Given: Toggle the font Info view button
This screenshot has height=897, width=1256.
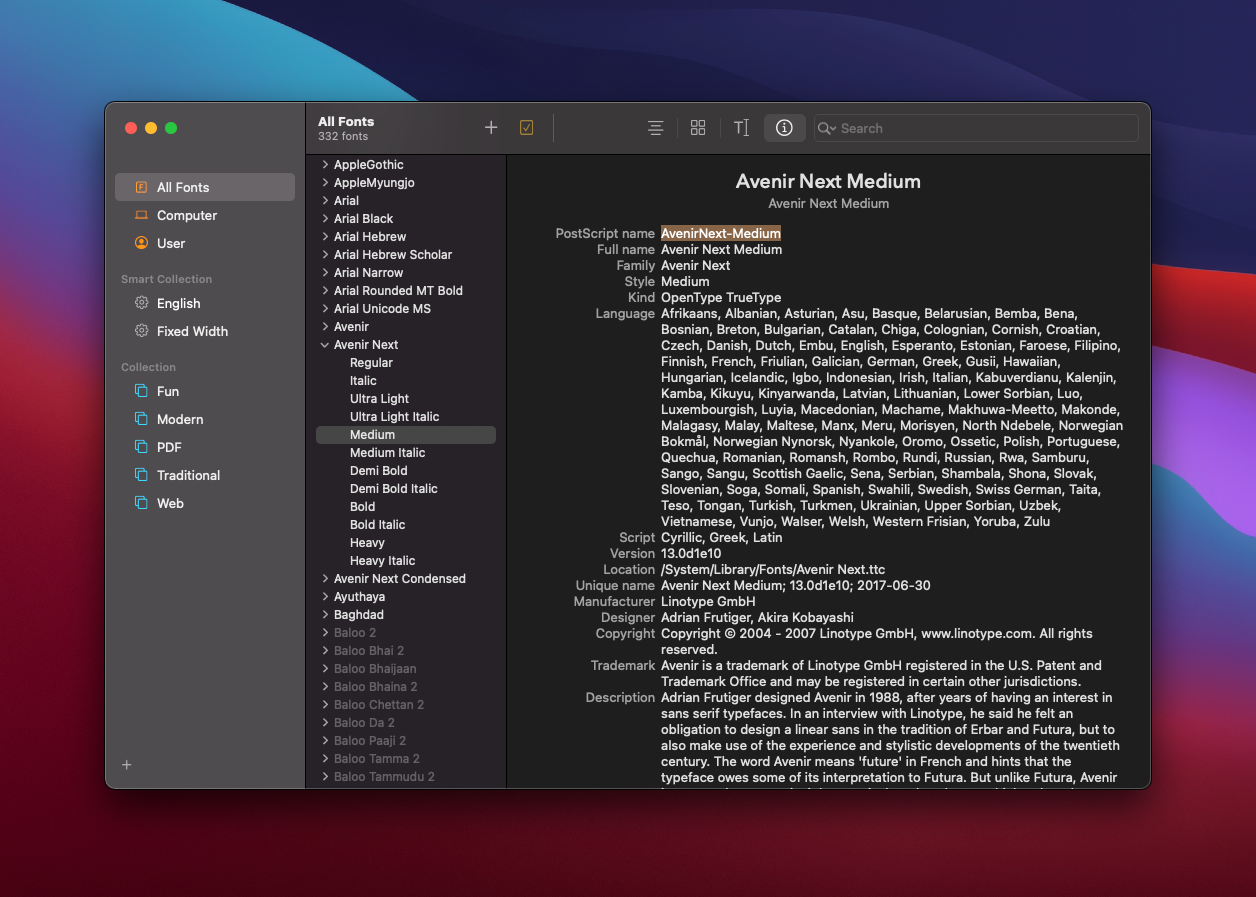Looking at the screenshot, I should pyautogui.click(x=784, y=128).
